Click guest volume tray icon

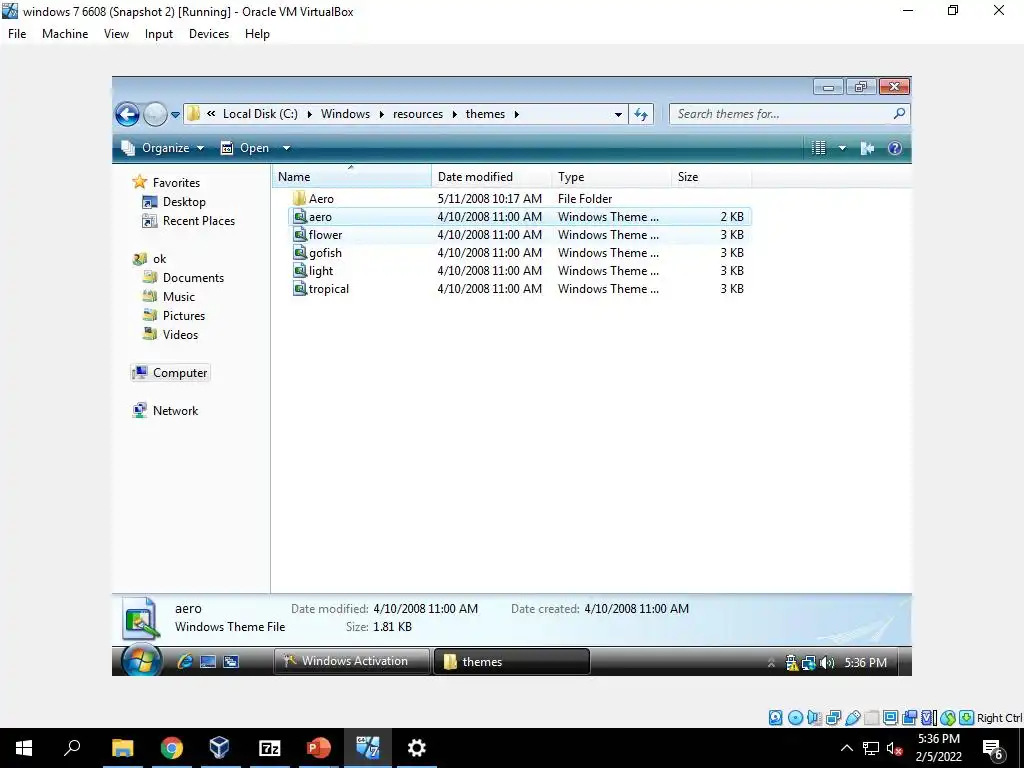coord(827,663)
